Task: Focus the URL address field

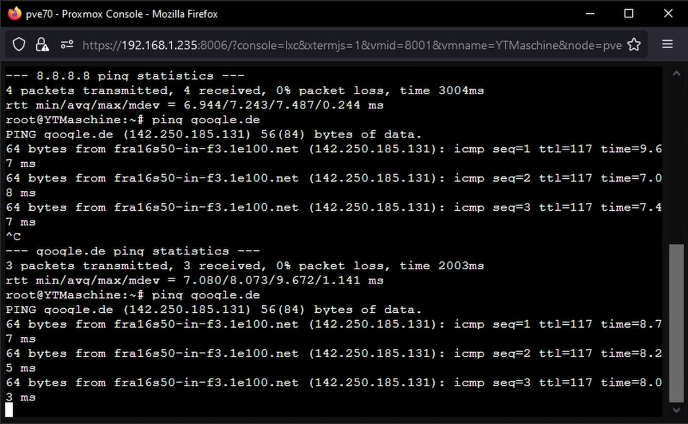Action: pyautogui.click(x=351, y=45)
